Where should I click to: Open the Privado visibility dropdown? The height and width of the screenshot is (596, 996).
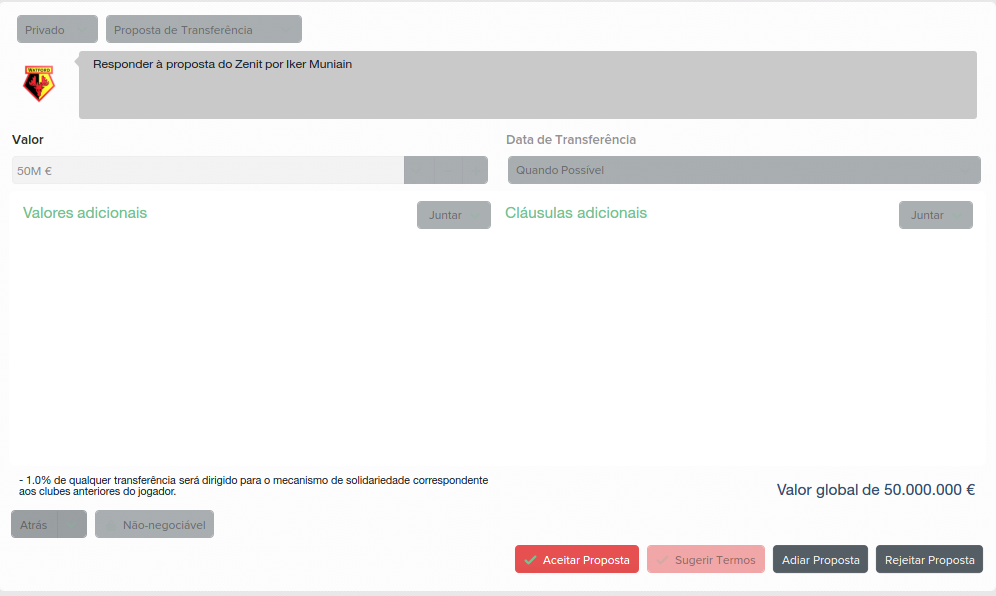pyautogui.click(x=57, y=29)
